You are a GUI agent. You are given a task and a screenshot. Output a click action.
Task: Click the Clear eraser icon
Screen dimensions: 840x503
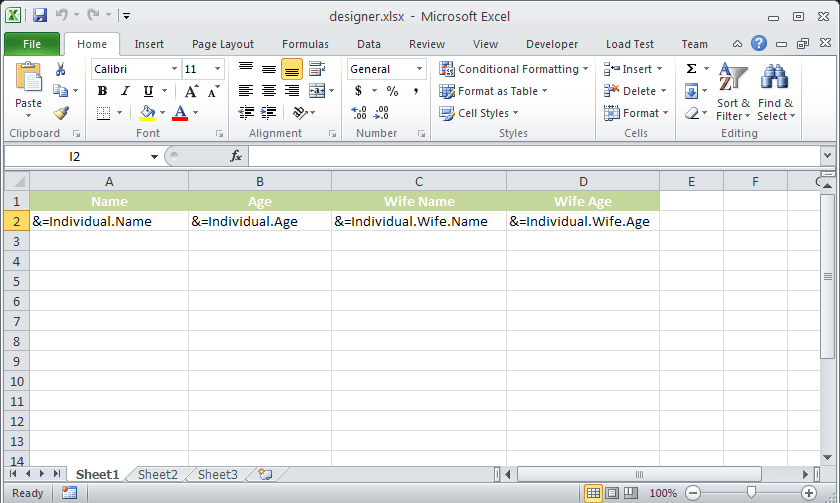coord(692,113)
